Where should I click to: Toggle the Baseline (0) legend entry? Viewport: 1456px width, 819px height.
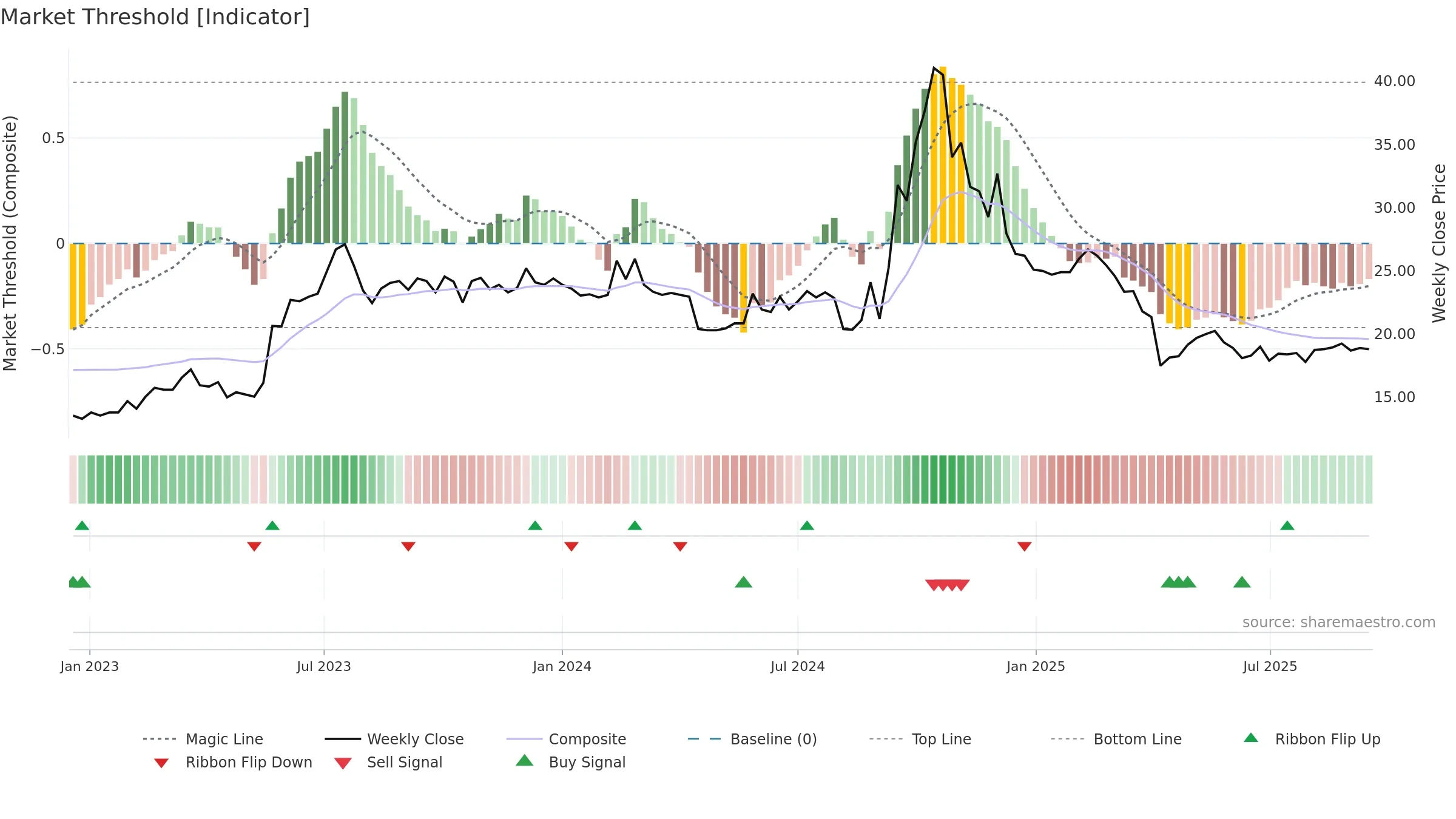click(752, 739)
